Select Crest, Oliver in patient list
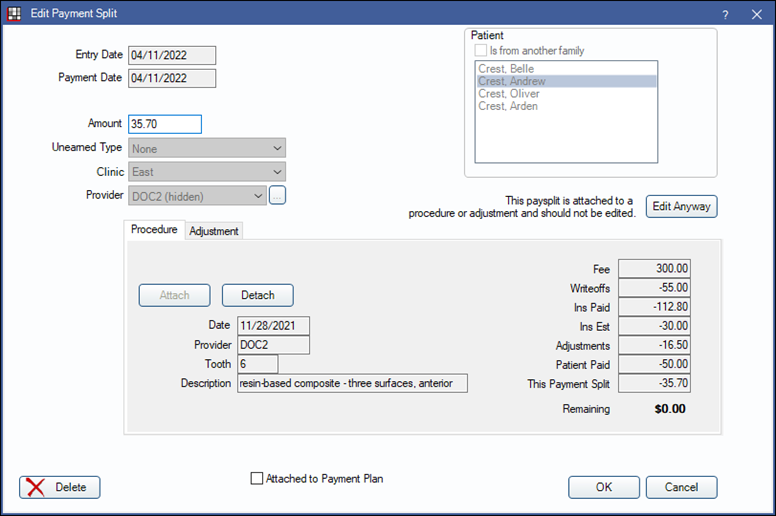The image size is (776, 516). [x=509, y=94]
